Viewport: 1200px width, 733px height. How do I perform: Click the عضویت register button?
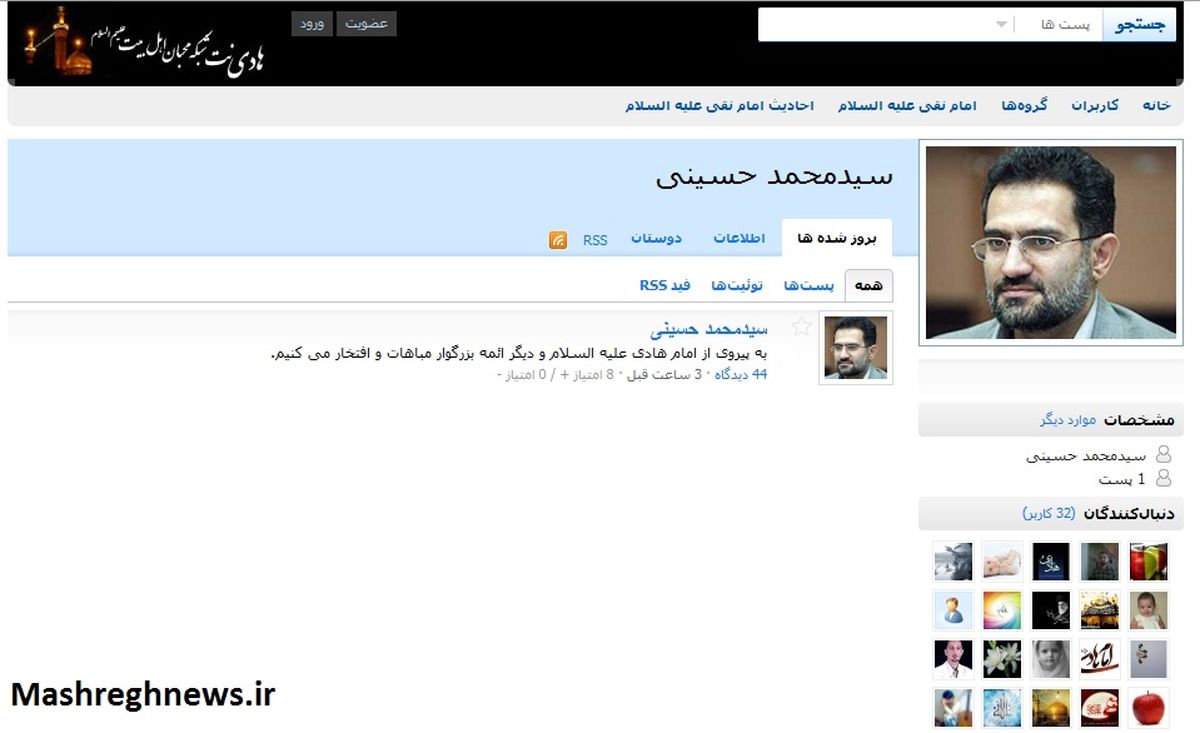point(366,24)
